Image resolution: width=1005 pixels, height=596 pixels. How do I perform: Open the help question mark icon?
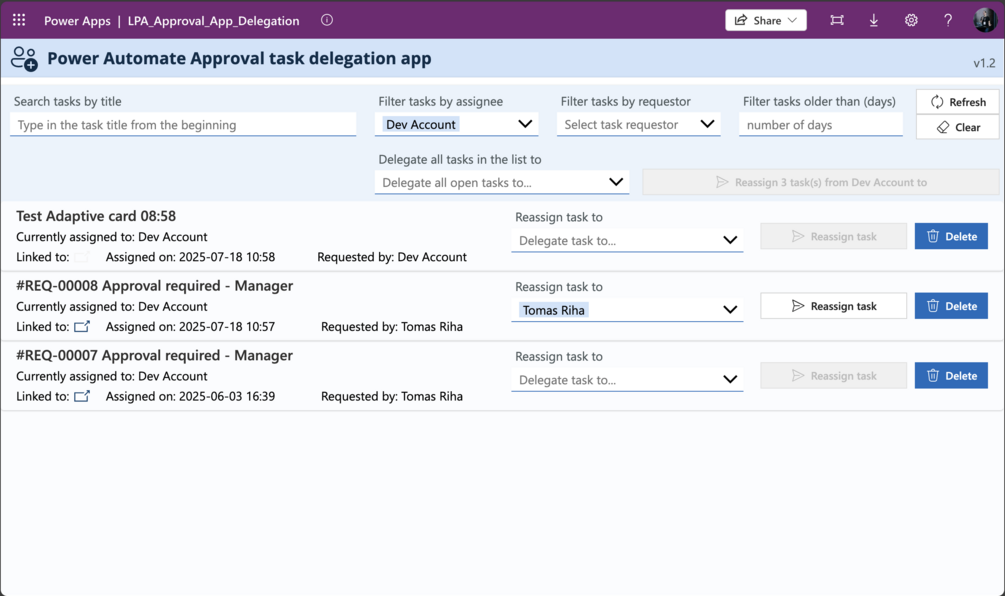click(948, 20)
